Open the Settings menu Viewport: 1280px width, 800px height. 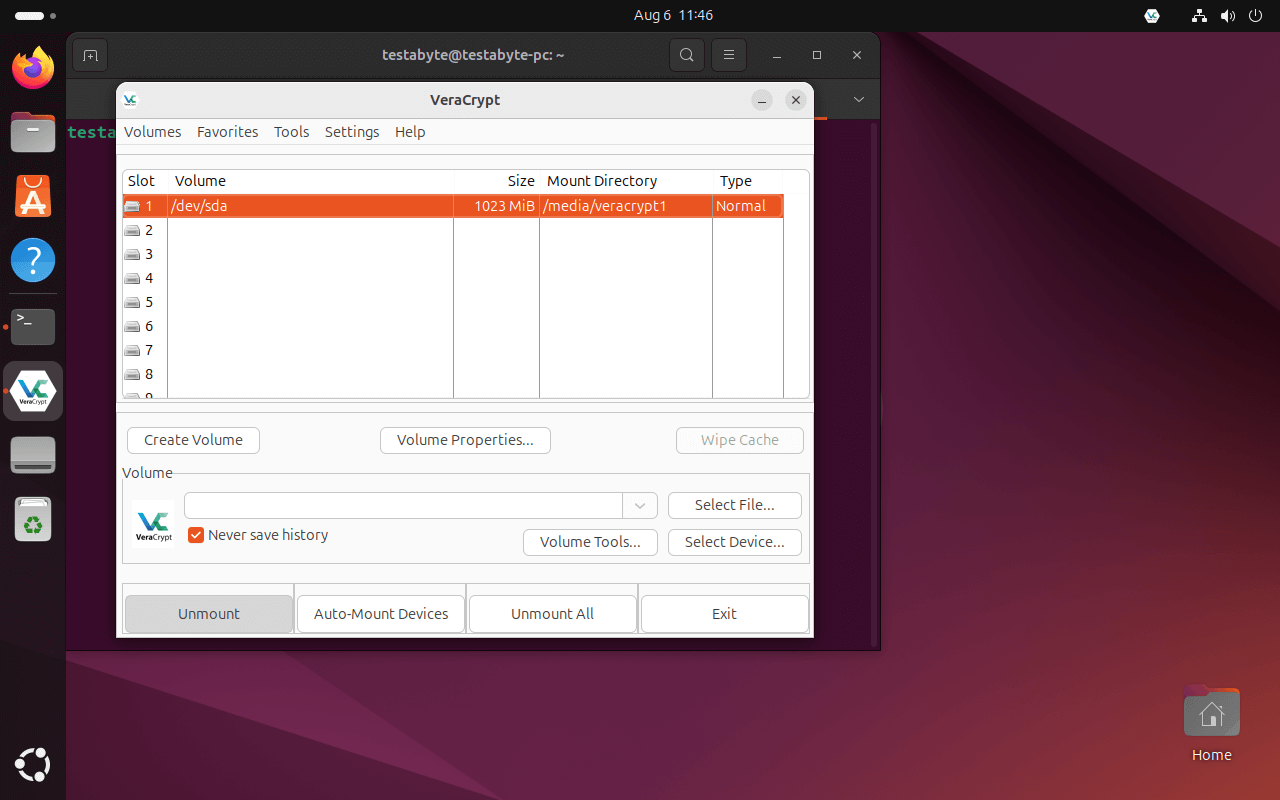click(352, 131)
